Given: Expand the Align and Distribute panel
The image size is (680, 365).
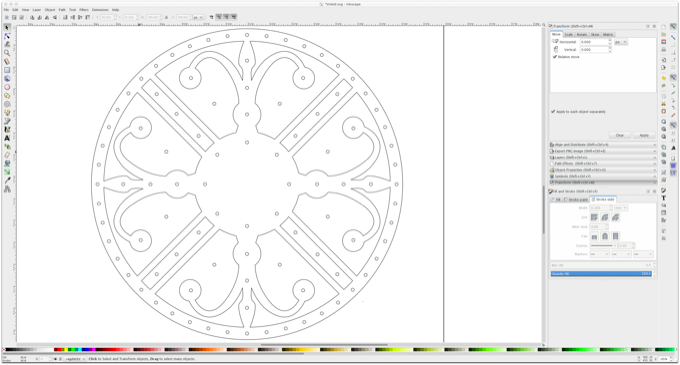Looking at the screenshot, I should pyautogui.click(x=603, y=145).
